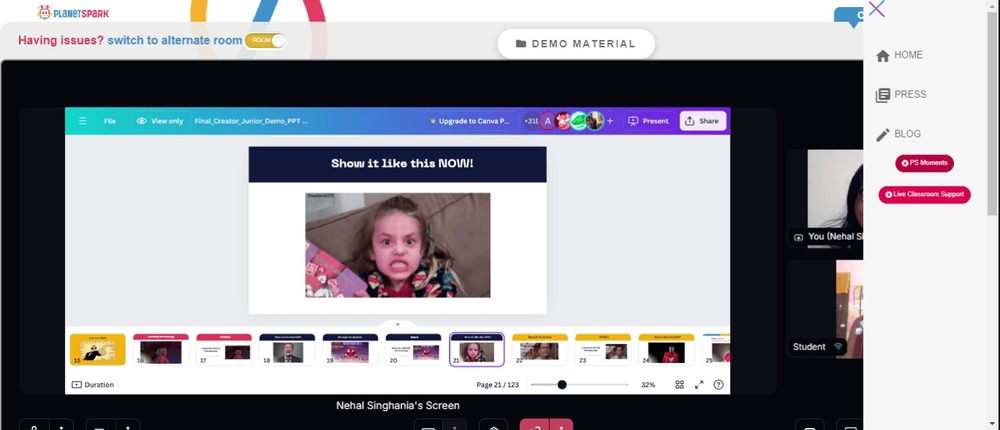1000x430 pixels.
Task: Select slide thumbnail 22
Action: [540, 350]
